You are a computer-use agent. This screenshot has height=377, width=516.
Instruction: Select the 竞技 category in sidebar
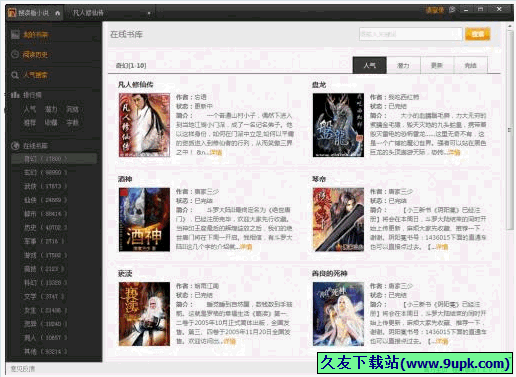pos(45,269)
